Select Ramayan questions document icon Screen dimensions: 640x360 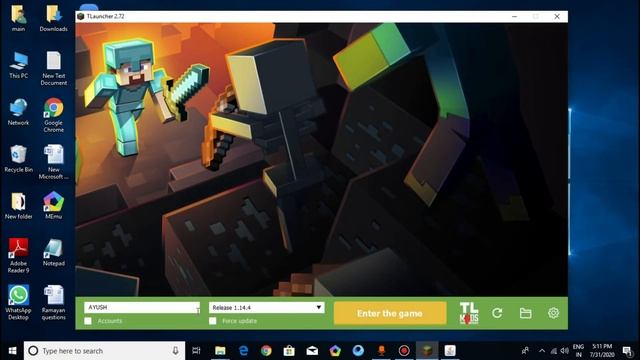coord(53,302)
